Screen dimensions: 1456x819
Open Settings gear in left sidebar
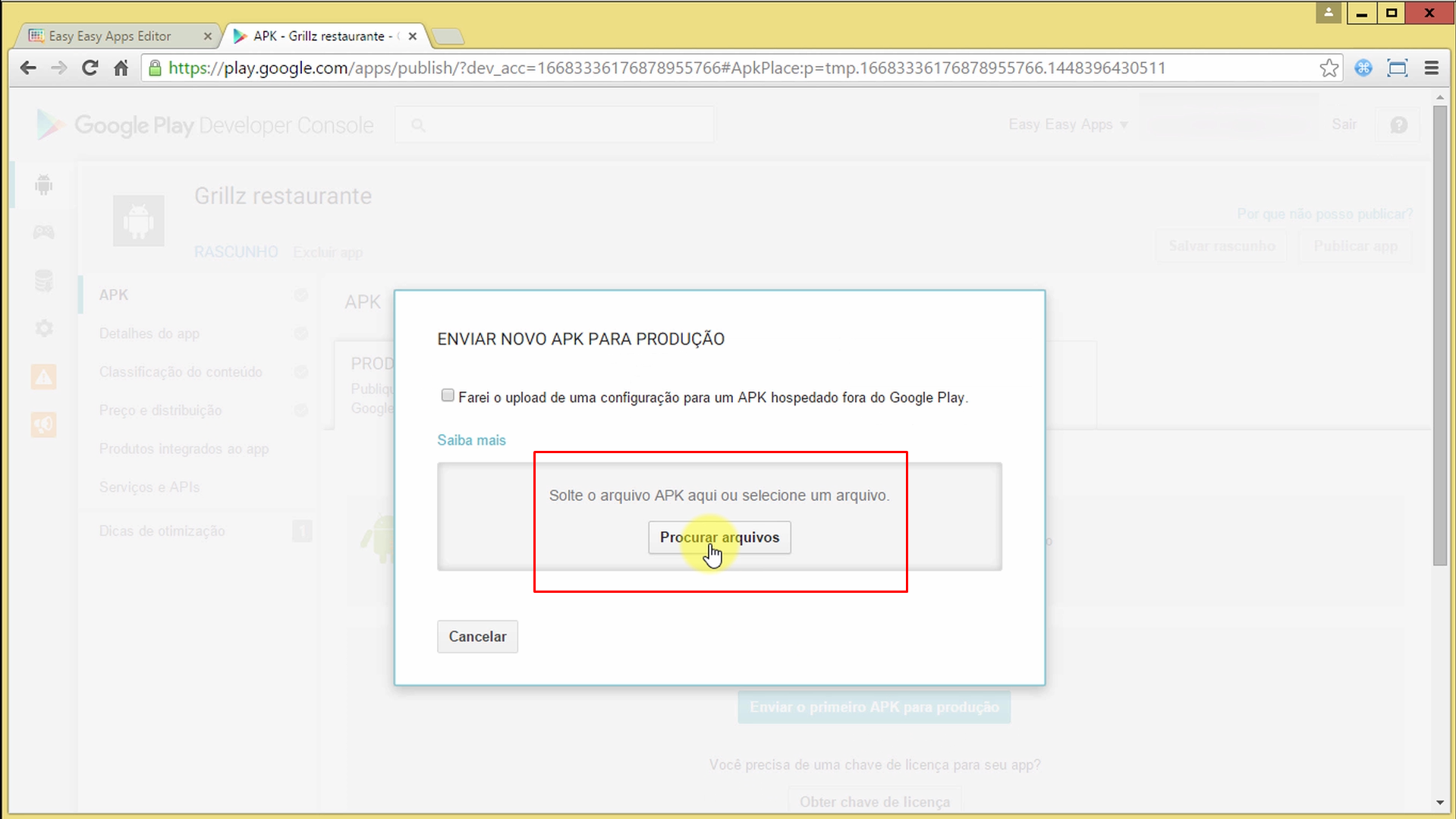tap(43, 328)
